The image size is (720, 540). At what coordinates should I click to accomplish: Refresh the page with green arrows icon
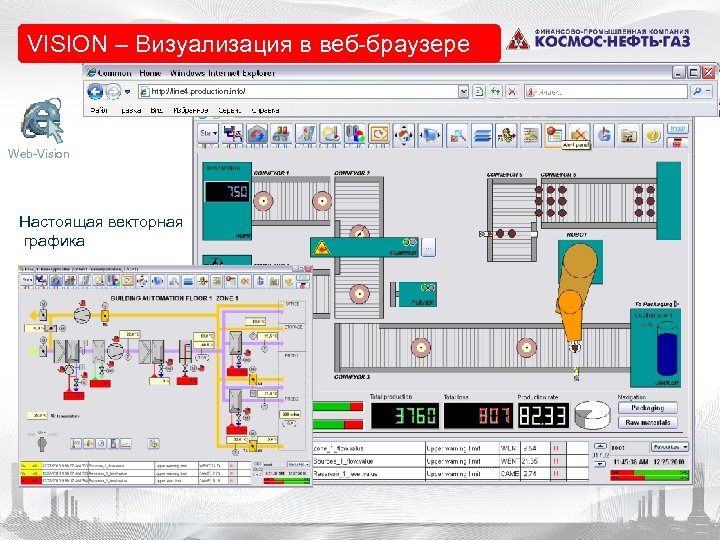[495, 91]
